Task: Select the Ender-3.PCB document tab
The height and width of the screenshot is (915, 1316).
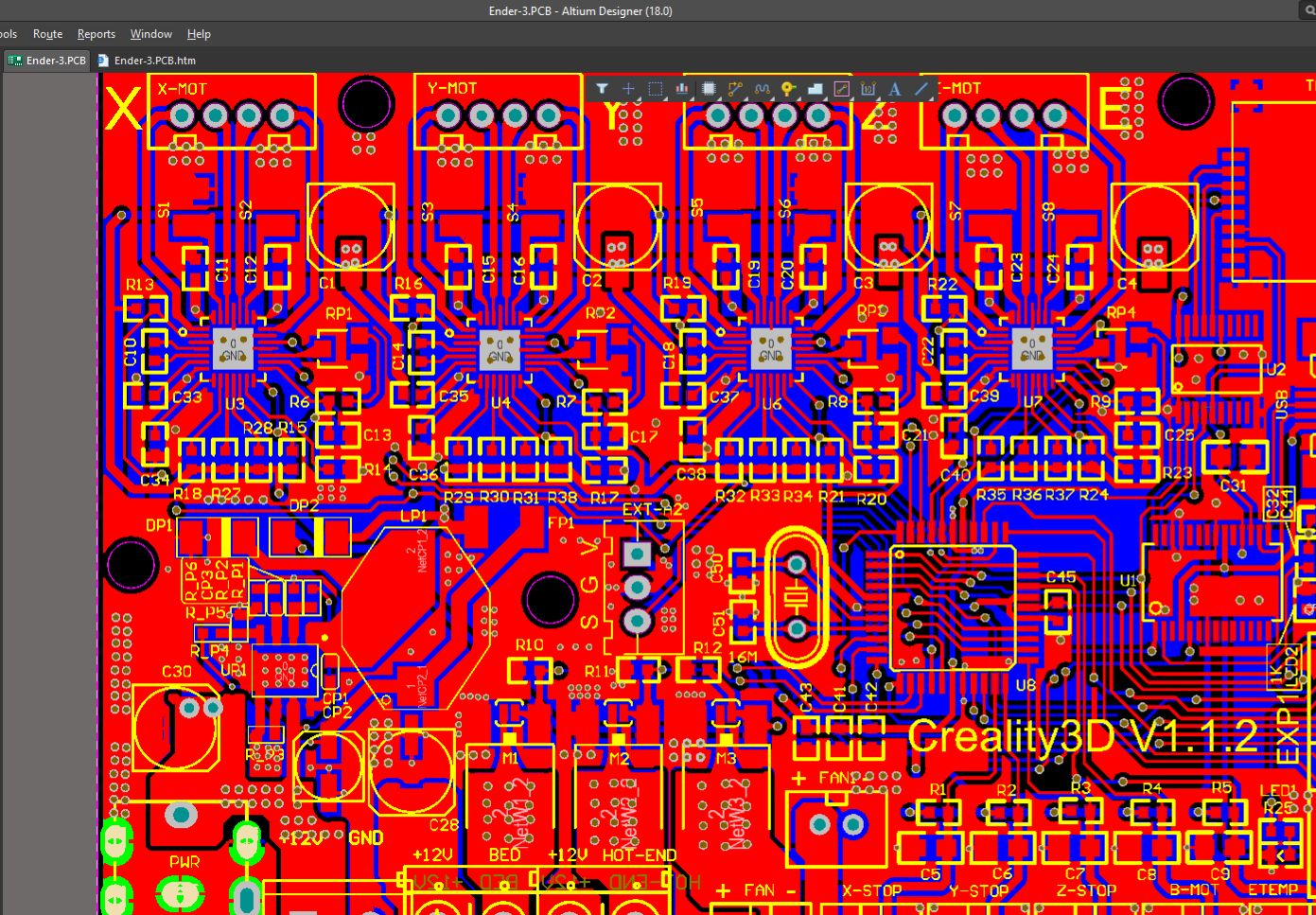Action: point(45,60)
